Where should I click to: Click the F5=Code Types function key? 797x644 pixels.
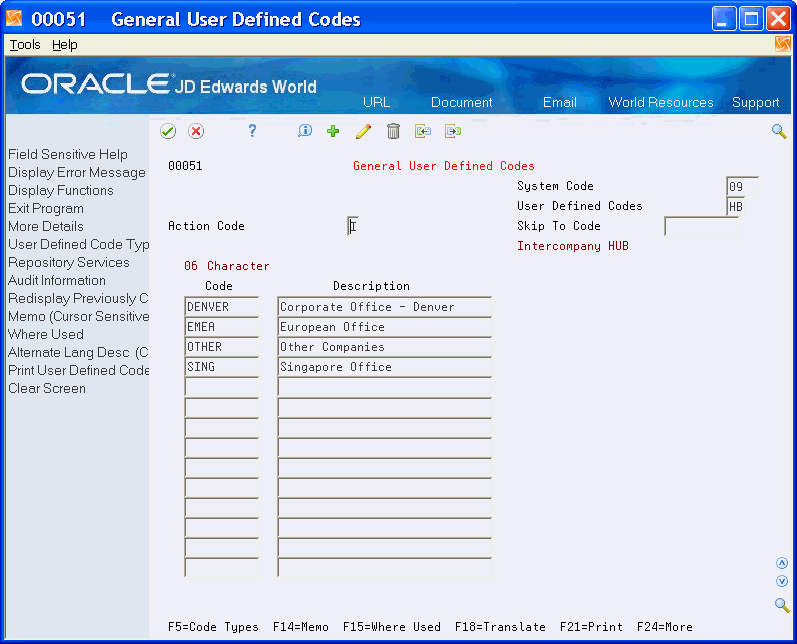pyautogui.click(x=213, y=627)
